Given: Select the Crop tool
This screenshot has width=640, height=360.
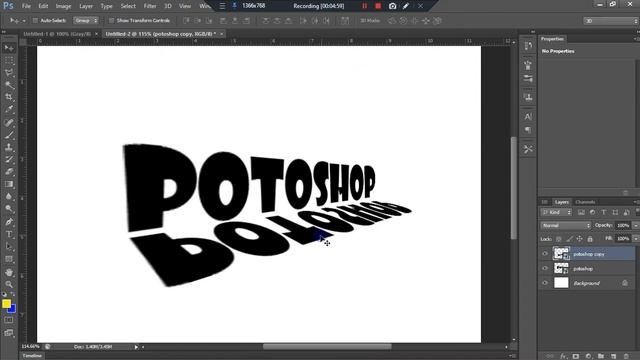Looking at the screenshot, I should pyautogui.click(x=9, y=97).
